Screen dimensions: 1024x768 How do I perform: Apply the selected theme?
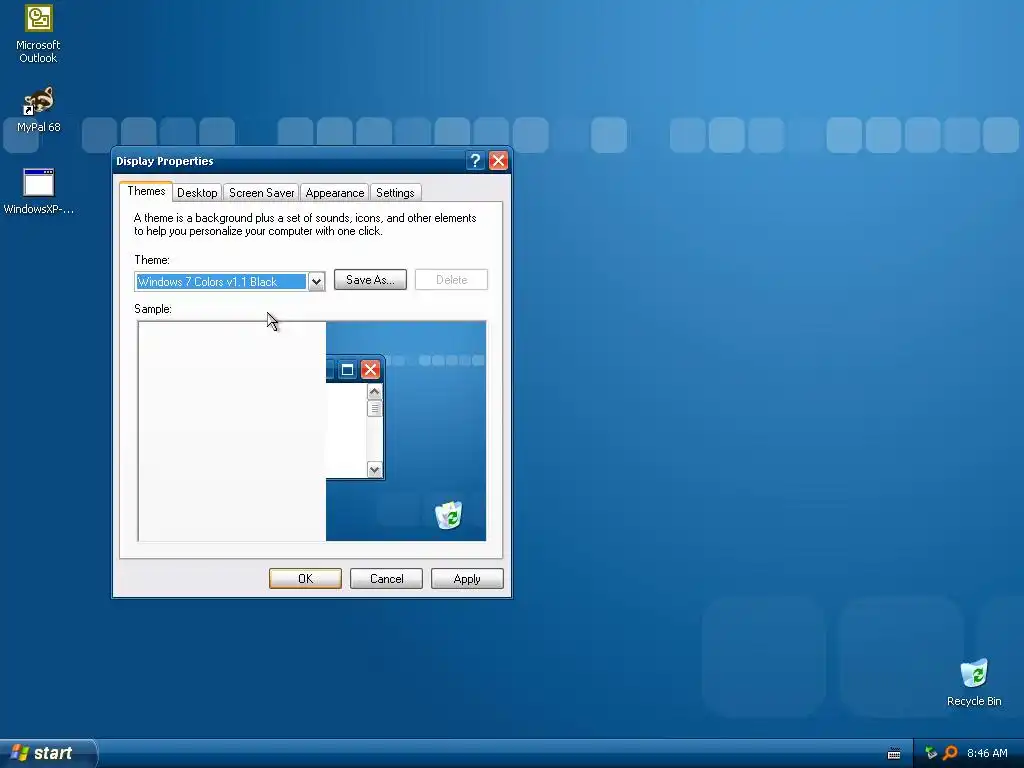click(x=467, y=579)
